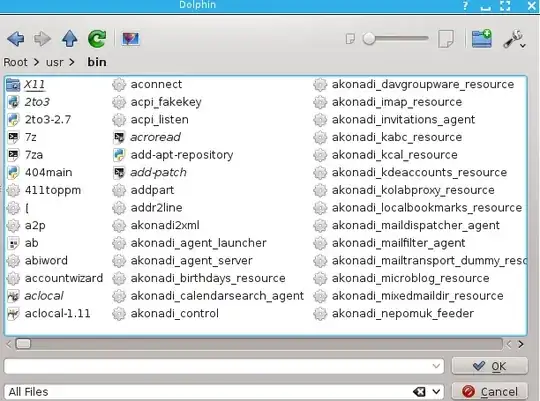The image size is (540, 401).
Task: Select the acroread script icon
Action: (119, 137)
